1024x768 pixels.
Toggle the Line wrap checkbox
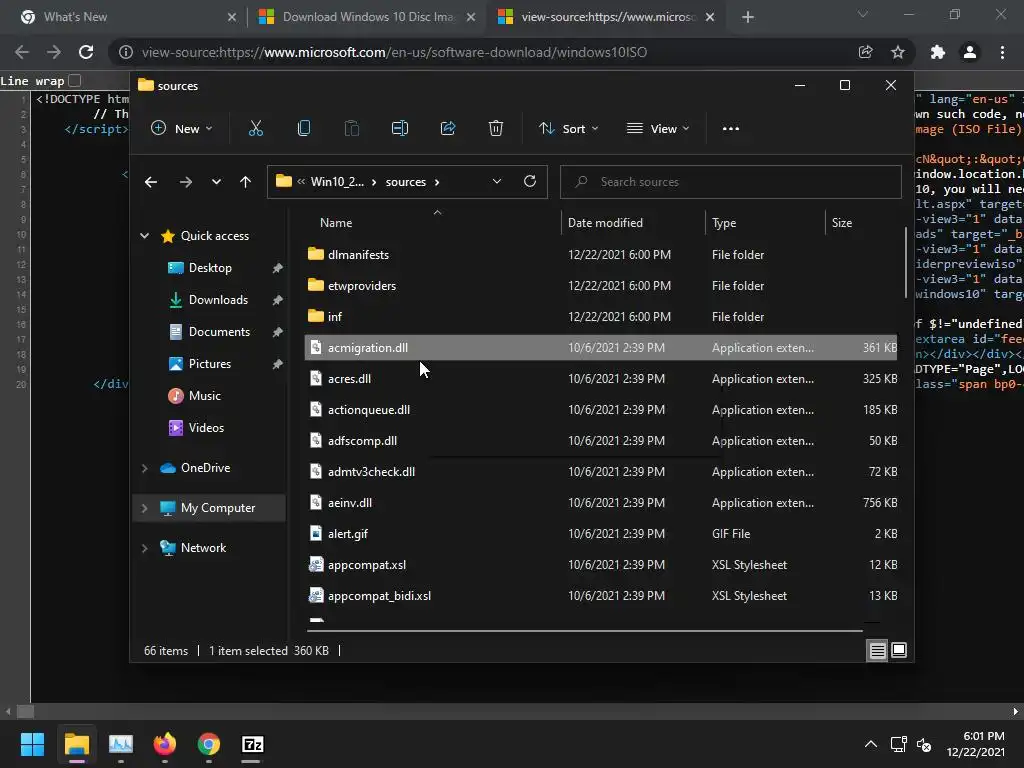pyautogui.click(x=75, y=80)
